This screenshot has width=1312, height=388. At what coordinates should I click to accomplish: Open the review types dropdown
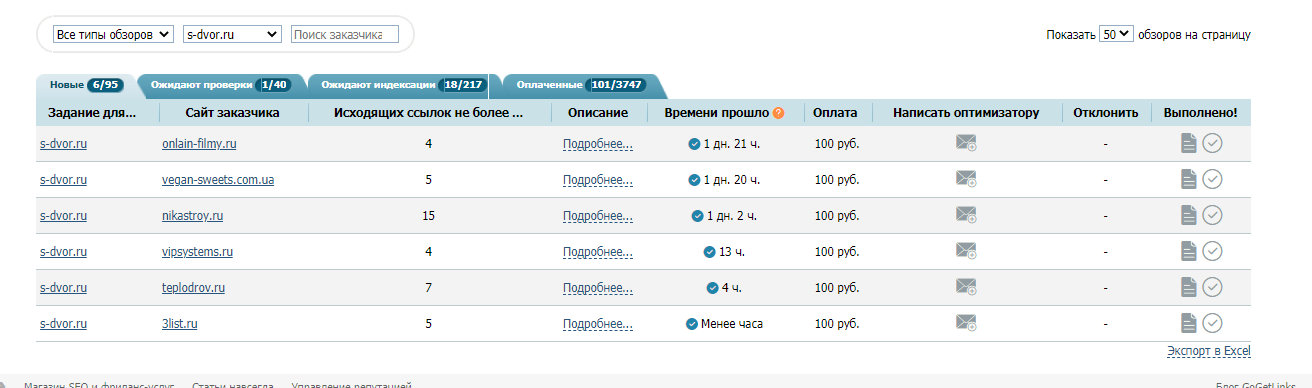pos(113,34)
